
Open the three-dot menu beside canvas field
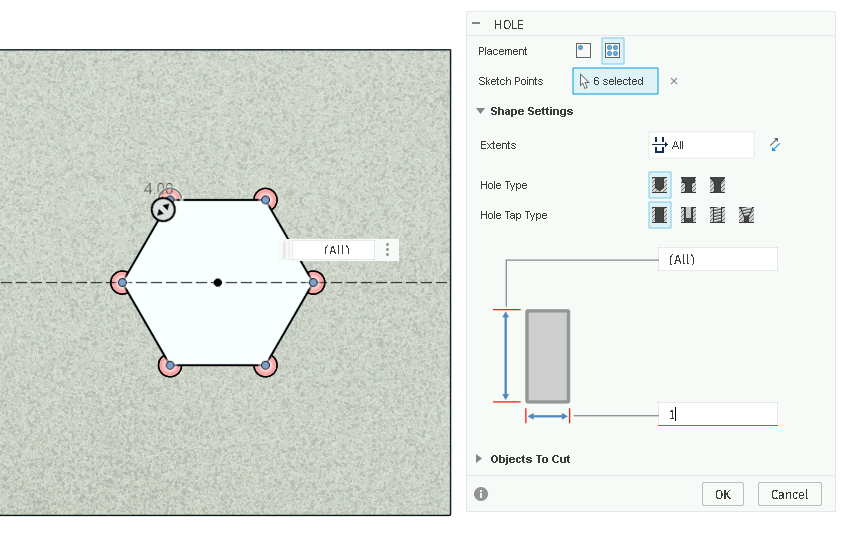(388, 250)
